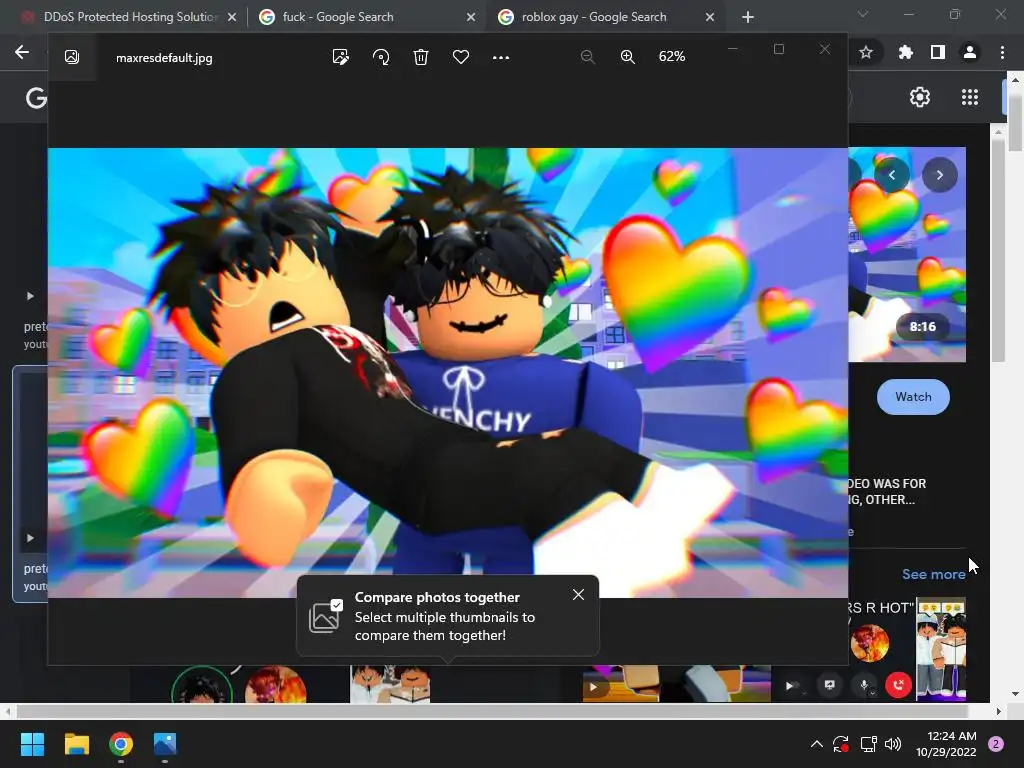Show hidden system tray icons
Screen dimensions: 1024x768
(x=816, y=744)
